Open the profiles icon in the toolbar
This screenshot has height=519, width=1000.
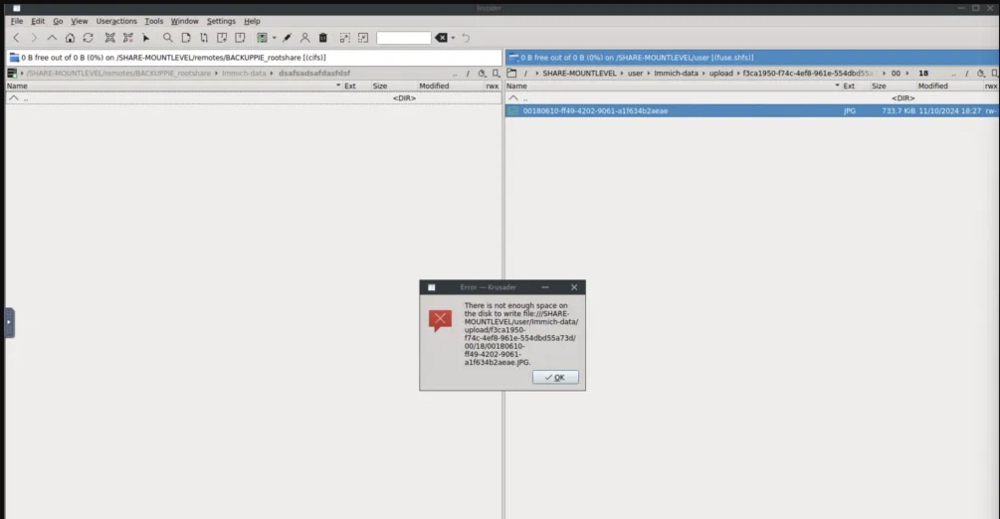coord(262,38)
